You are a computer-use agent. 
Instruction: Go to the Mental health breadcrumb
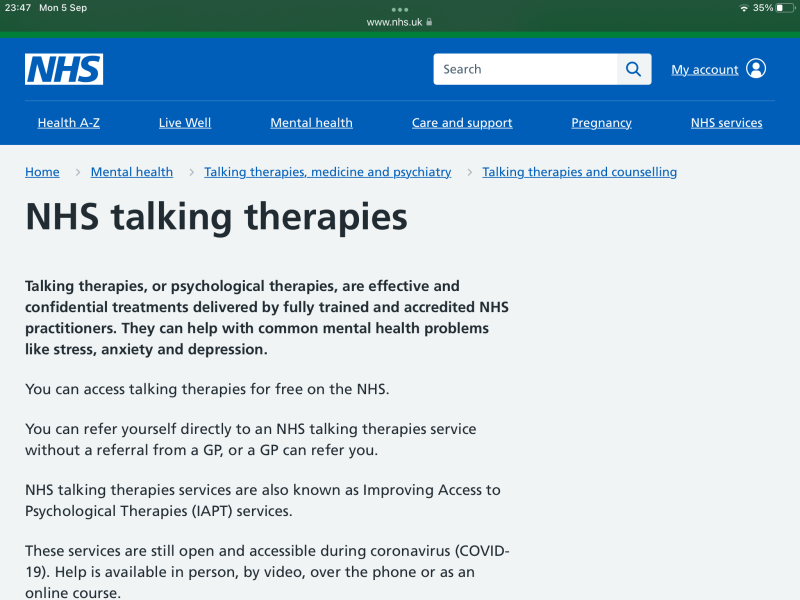[x=132, y=172]
